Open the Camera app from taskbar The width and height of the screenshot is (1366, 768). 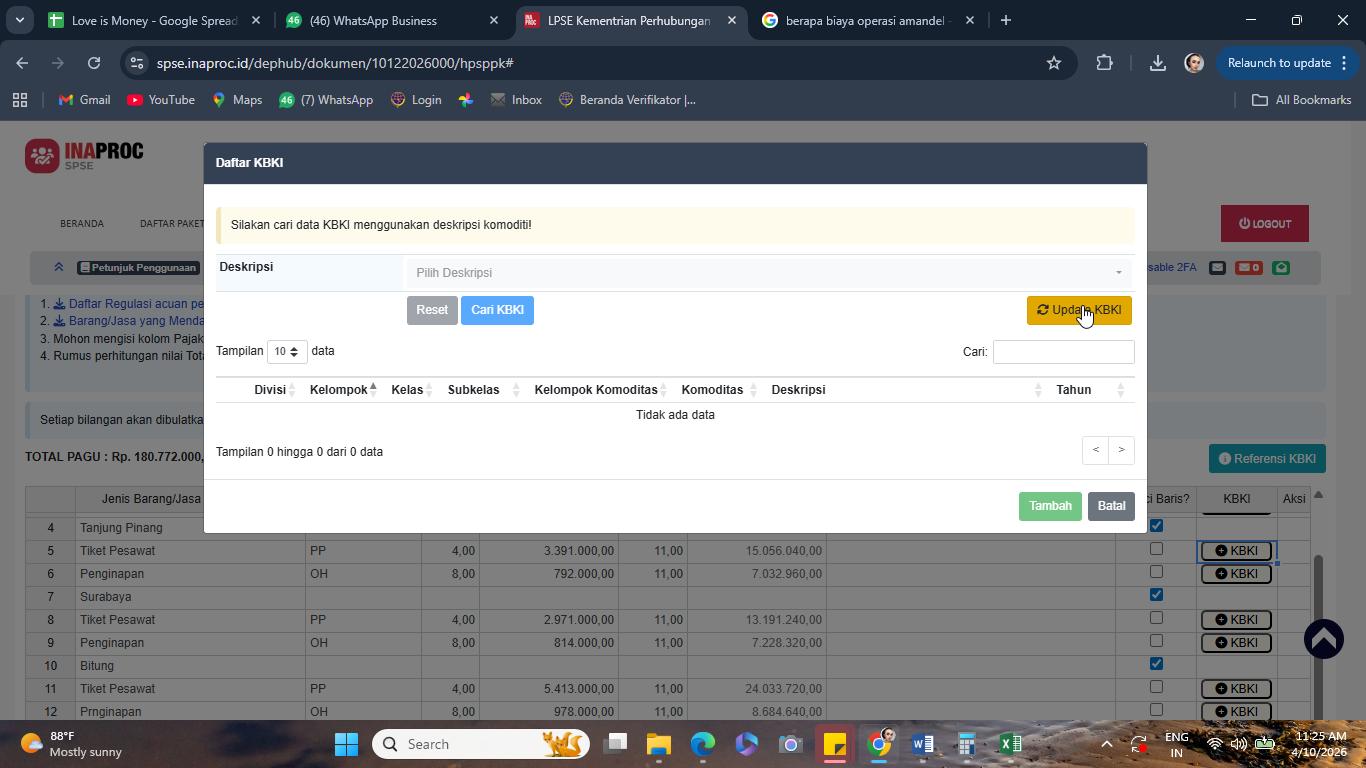[x=791, y=744]
